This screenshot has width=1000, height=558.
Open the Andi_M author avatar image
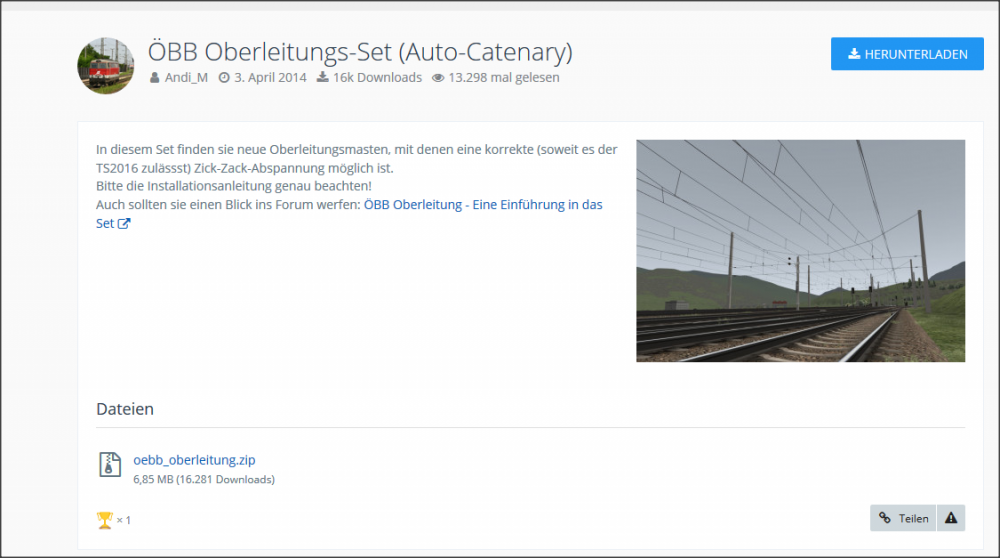(x=106, y=66)
